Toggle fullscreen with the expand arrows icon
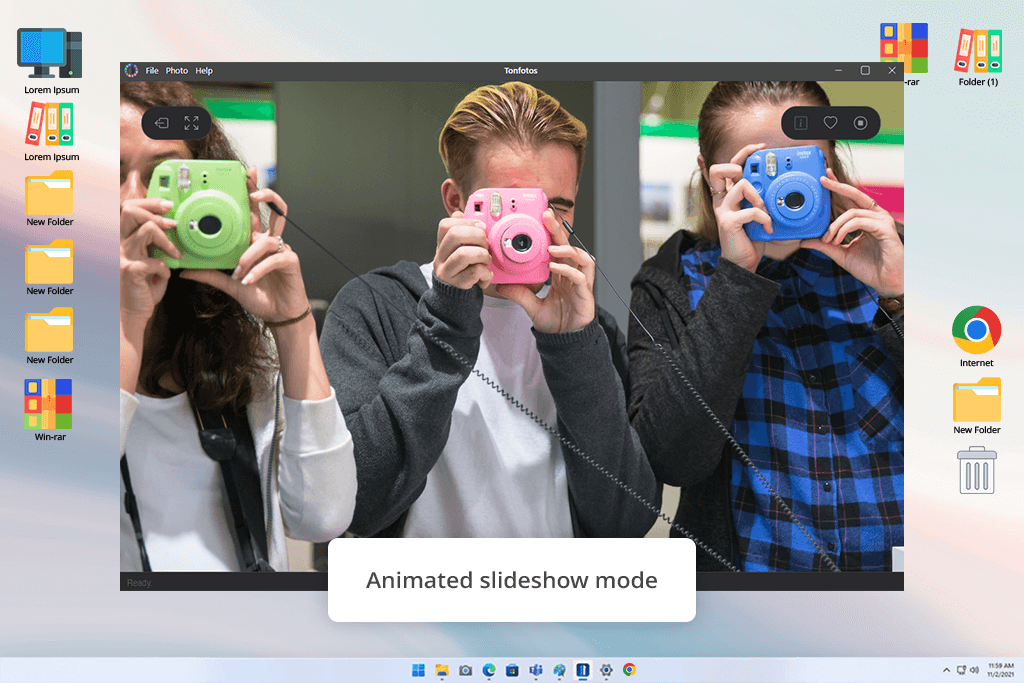The height and width of the screenshot is (683, 1024). click(191, 123)
